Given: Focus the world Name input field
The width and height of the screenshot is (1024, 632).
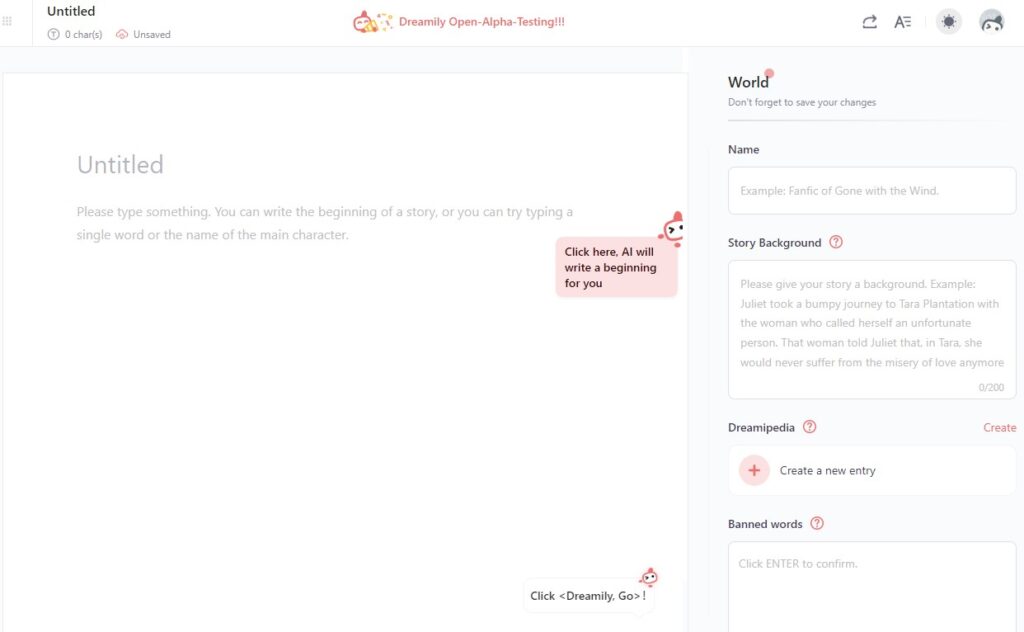Looking at the screenshot, I should (871, 191).
